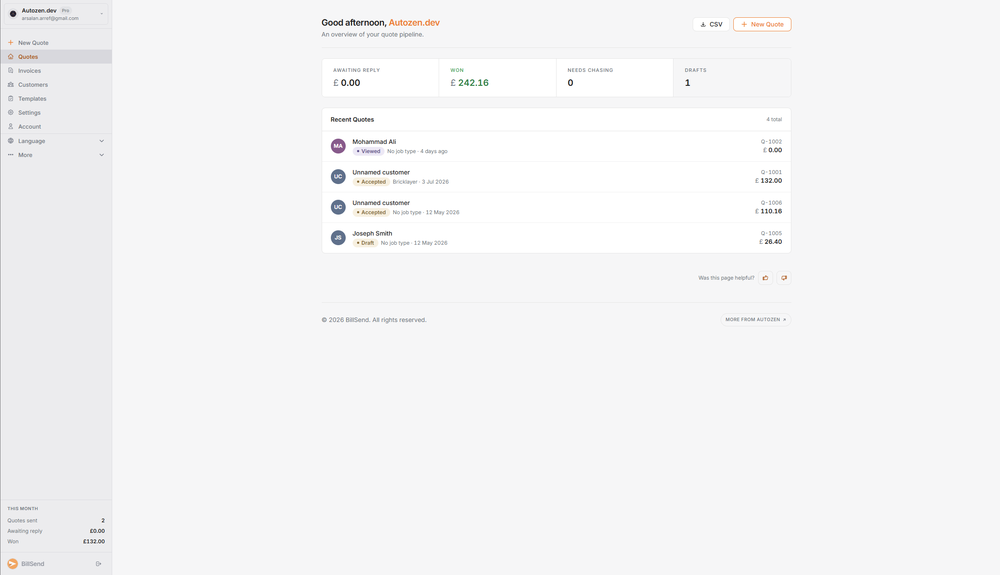The width and height of the screenshot is (1000, 575).
Task: Open Templates in the sidebar menu
Action: pos(56,99)
